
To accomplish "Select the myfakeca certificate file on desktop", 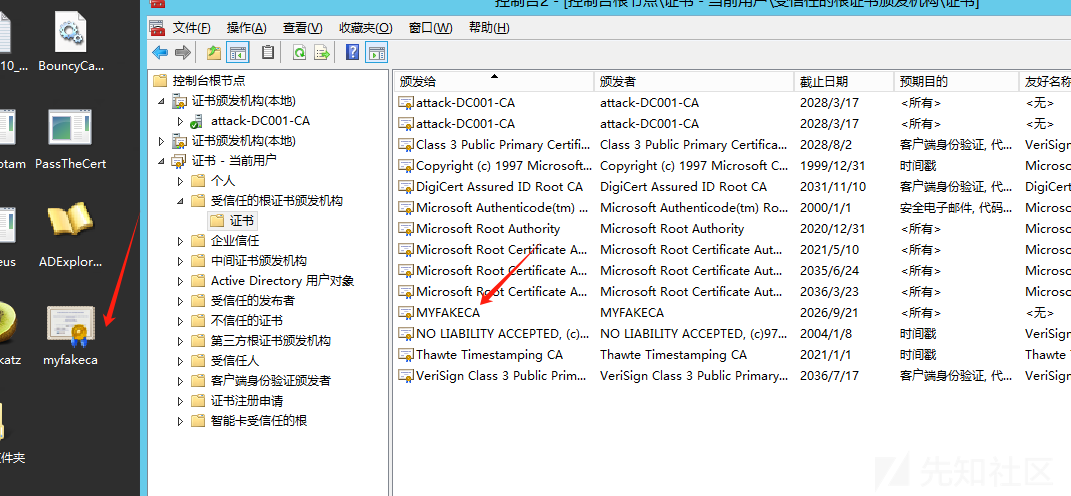I will (70, 335).
